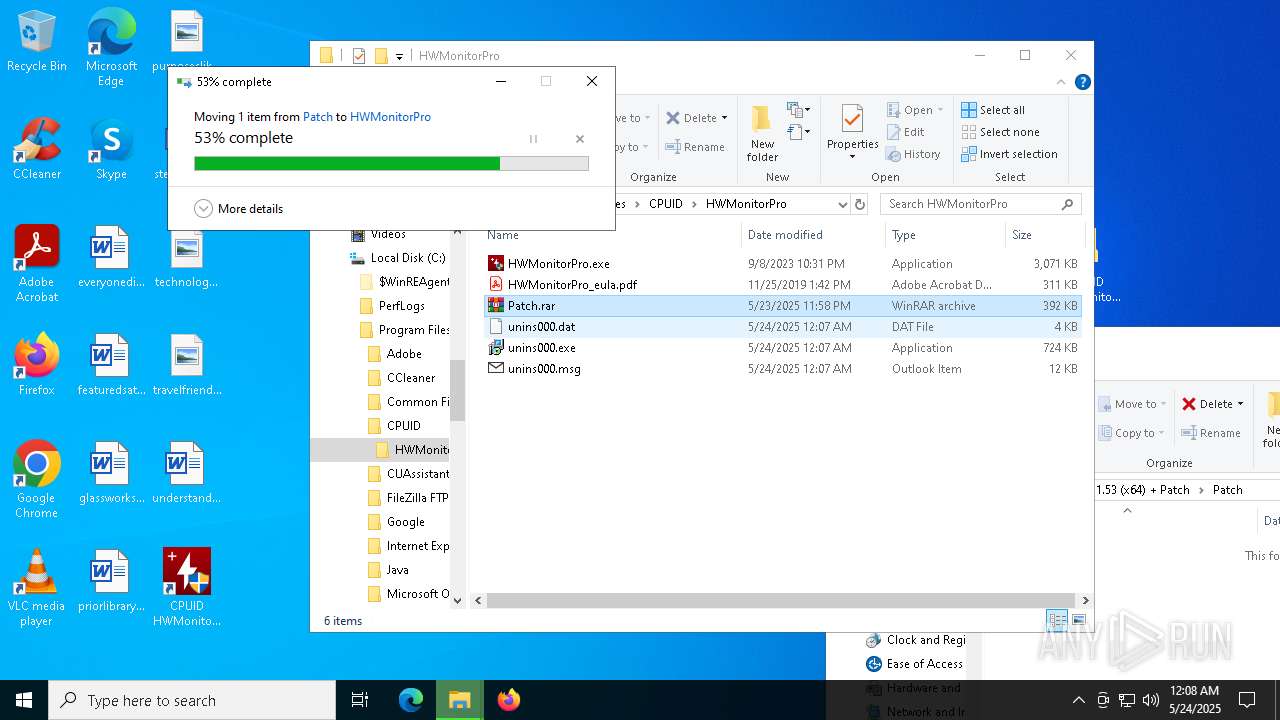Switch to large icons view layout

[1079, 621]
